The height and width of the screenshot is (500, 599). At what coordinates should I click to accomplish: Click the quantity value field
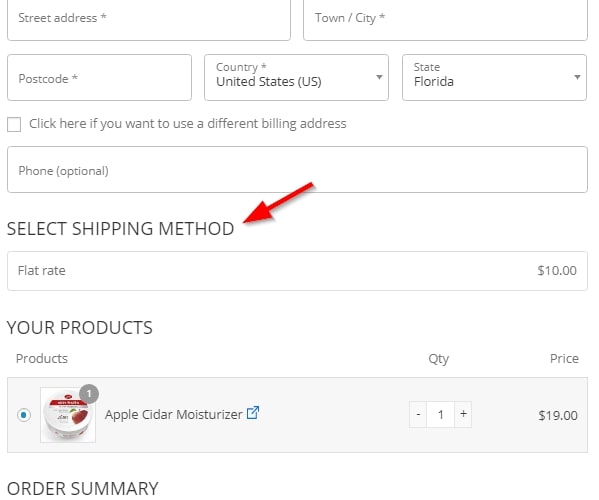coord(440,414)
